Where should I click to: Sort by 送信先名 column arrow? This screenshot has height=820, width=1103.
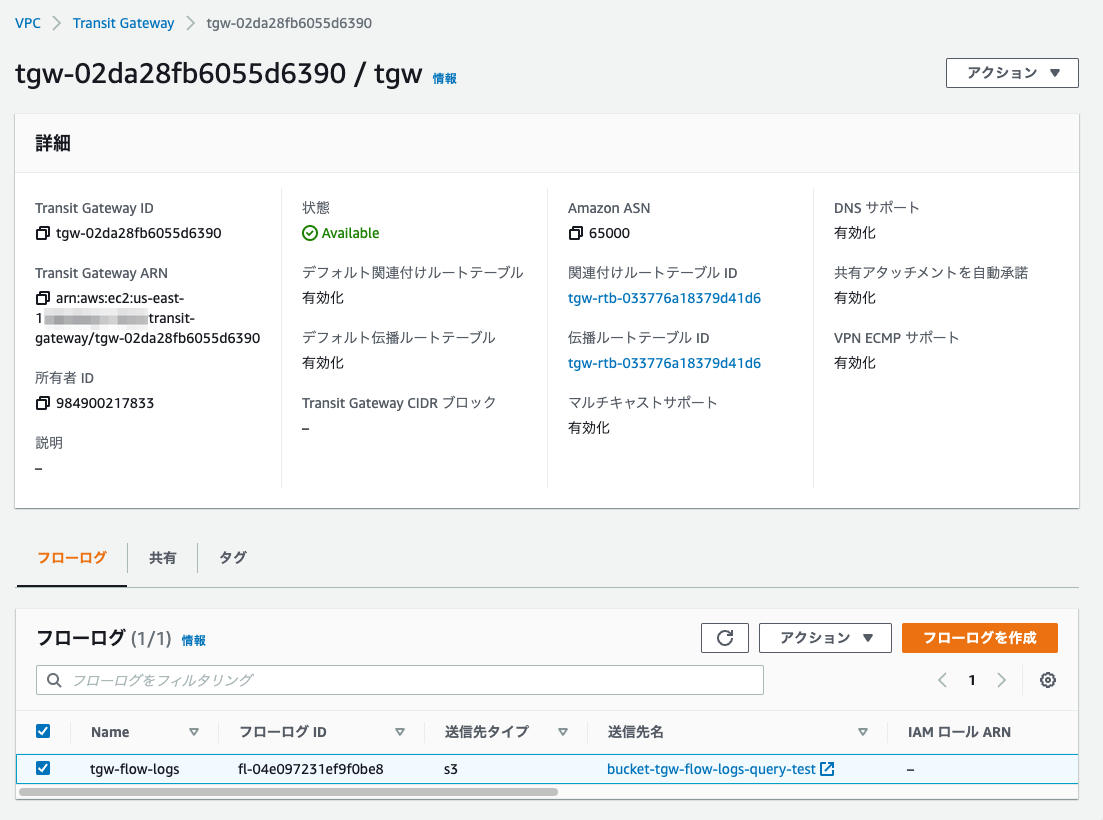(x=862, y=732)
